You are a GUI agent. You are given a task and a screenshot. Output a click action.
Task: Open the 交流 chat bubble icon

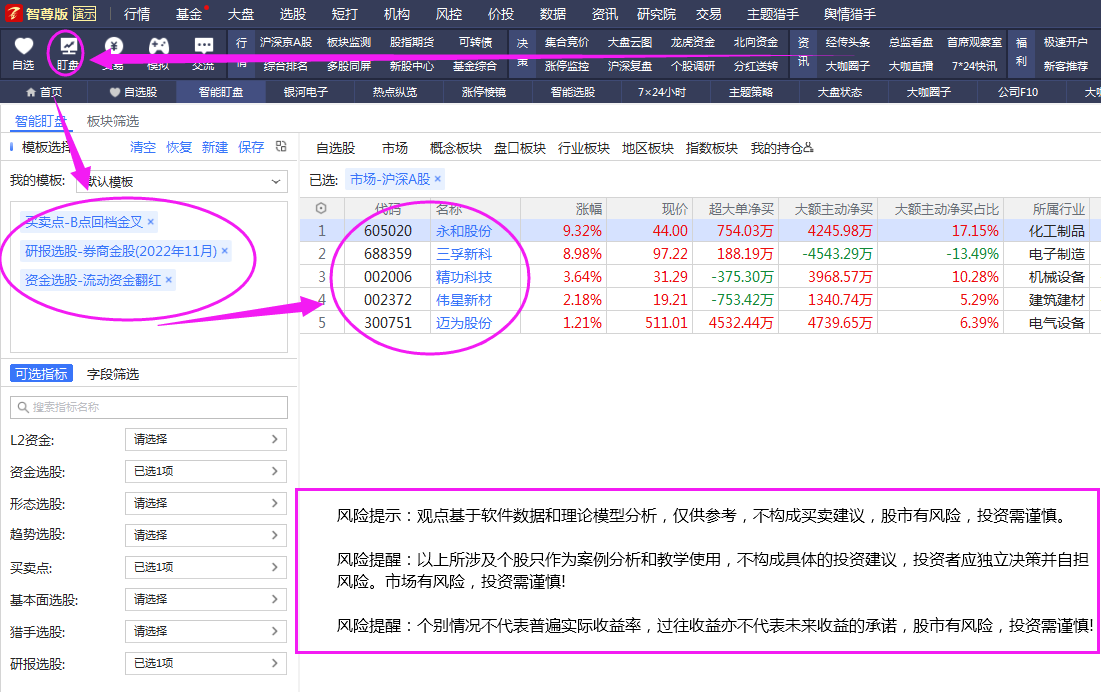tap(204, 47)
